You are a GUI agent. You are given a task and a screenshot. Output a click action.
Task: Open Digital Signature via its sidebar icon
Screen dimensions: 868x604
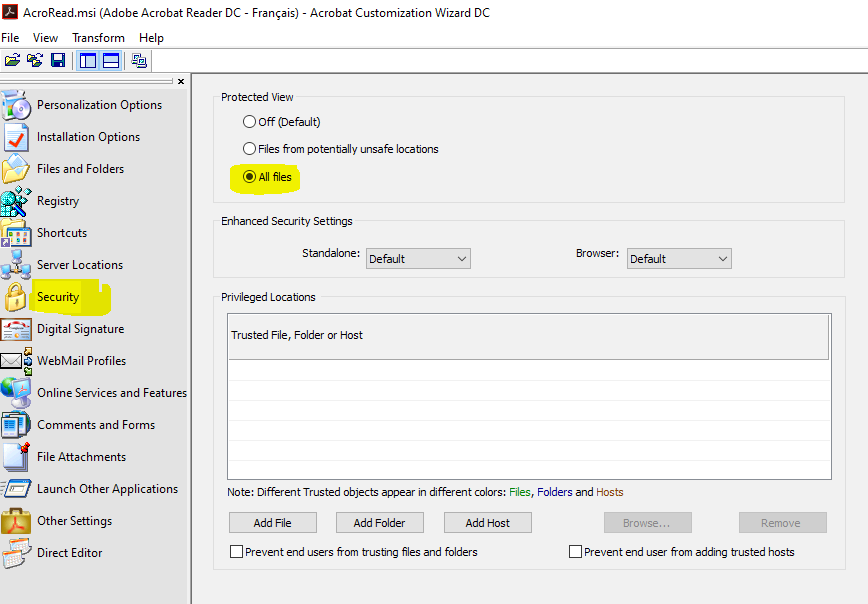[x=16, y=329]
